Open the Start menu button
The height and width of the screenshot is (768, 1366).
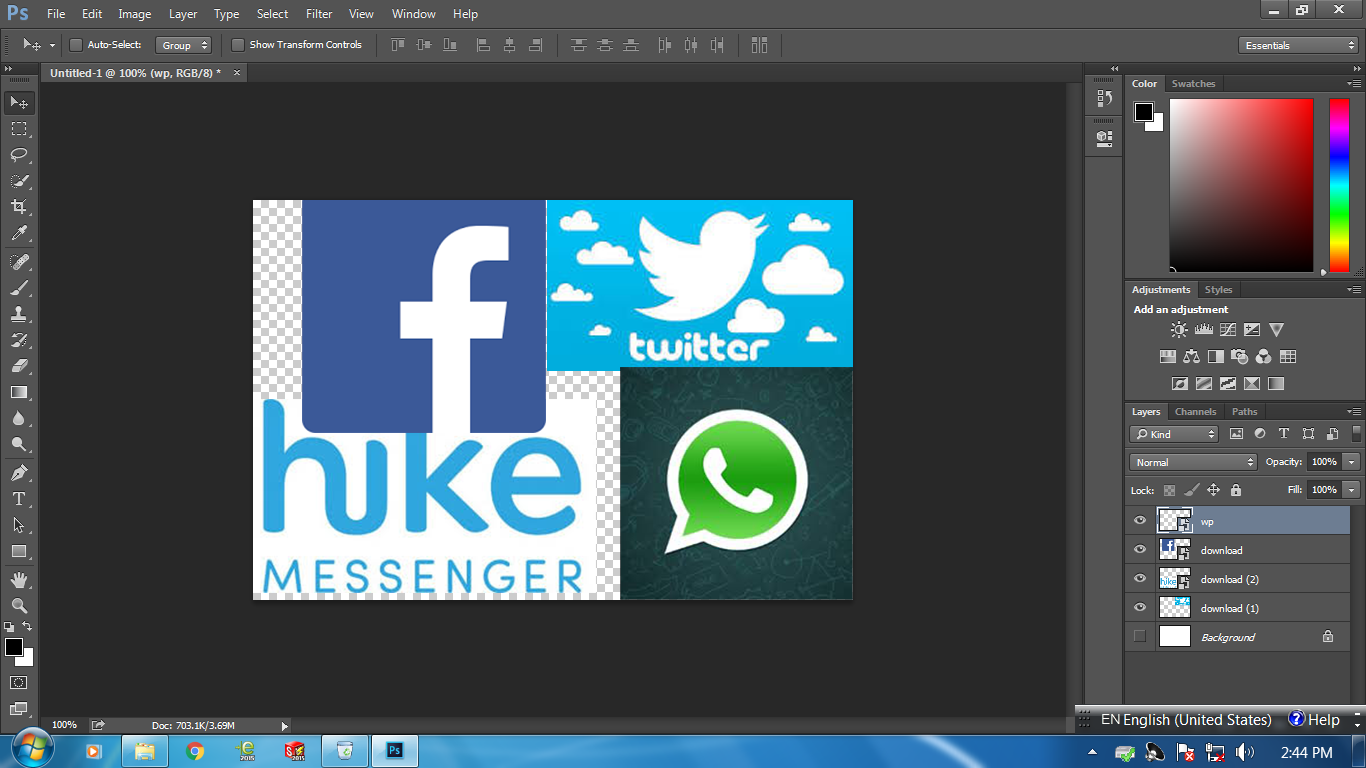pos(31,750)
